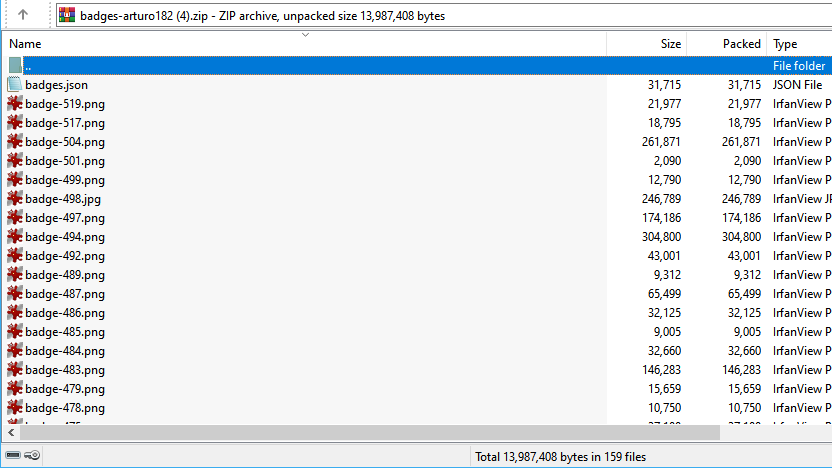Select file badge-494.png
The height and width of the screenshot is (468, 832).
[x=65, y=237]
